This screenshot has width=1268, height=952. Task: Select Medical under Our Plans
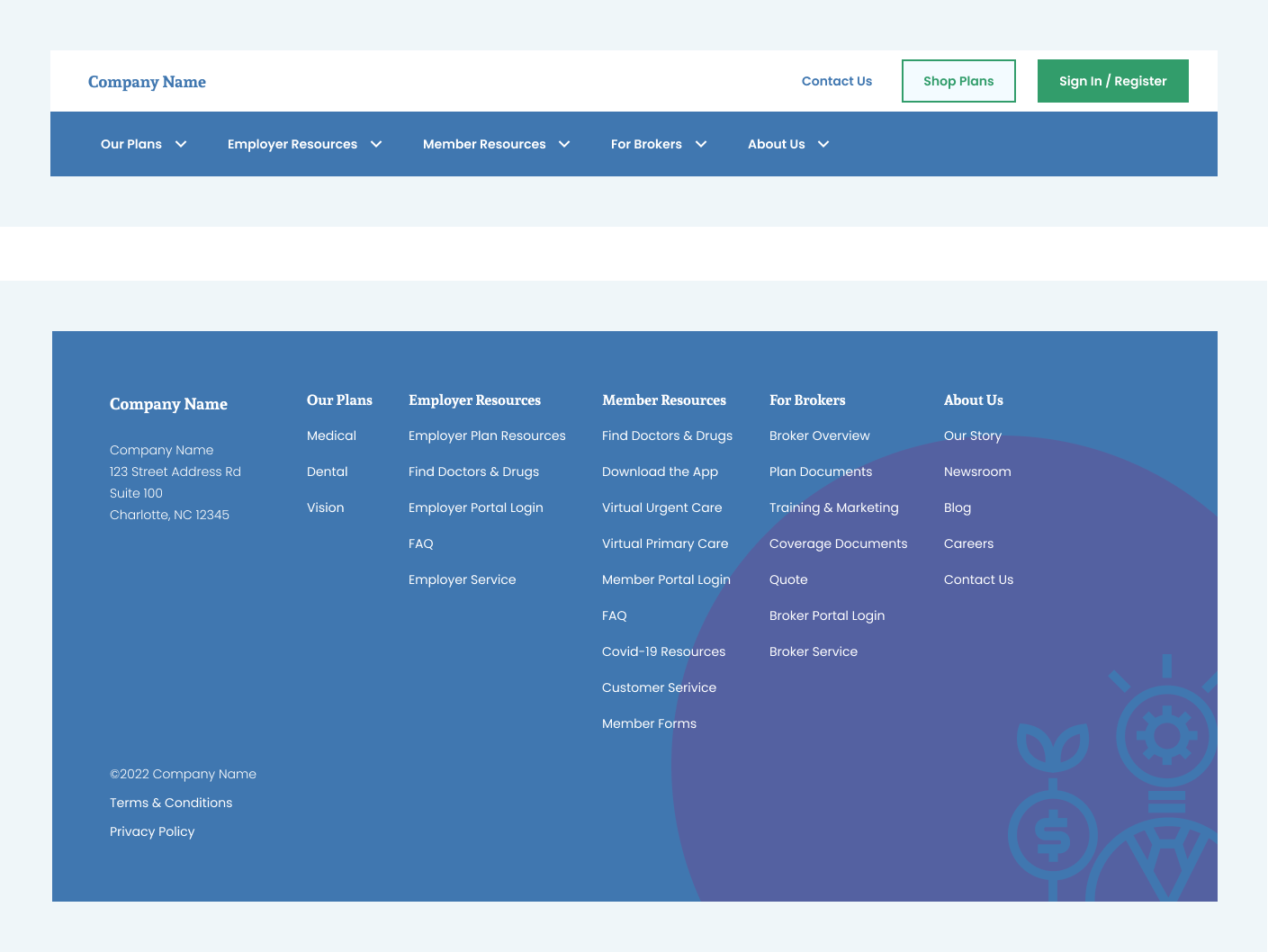click(x=331, y=436)
